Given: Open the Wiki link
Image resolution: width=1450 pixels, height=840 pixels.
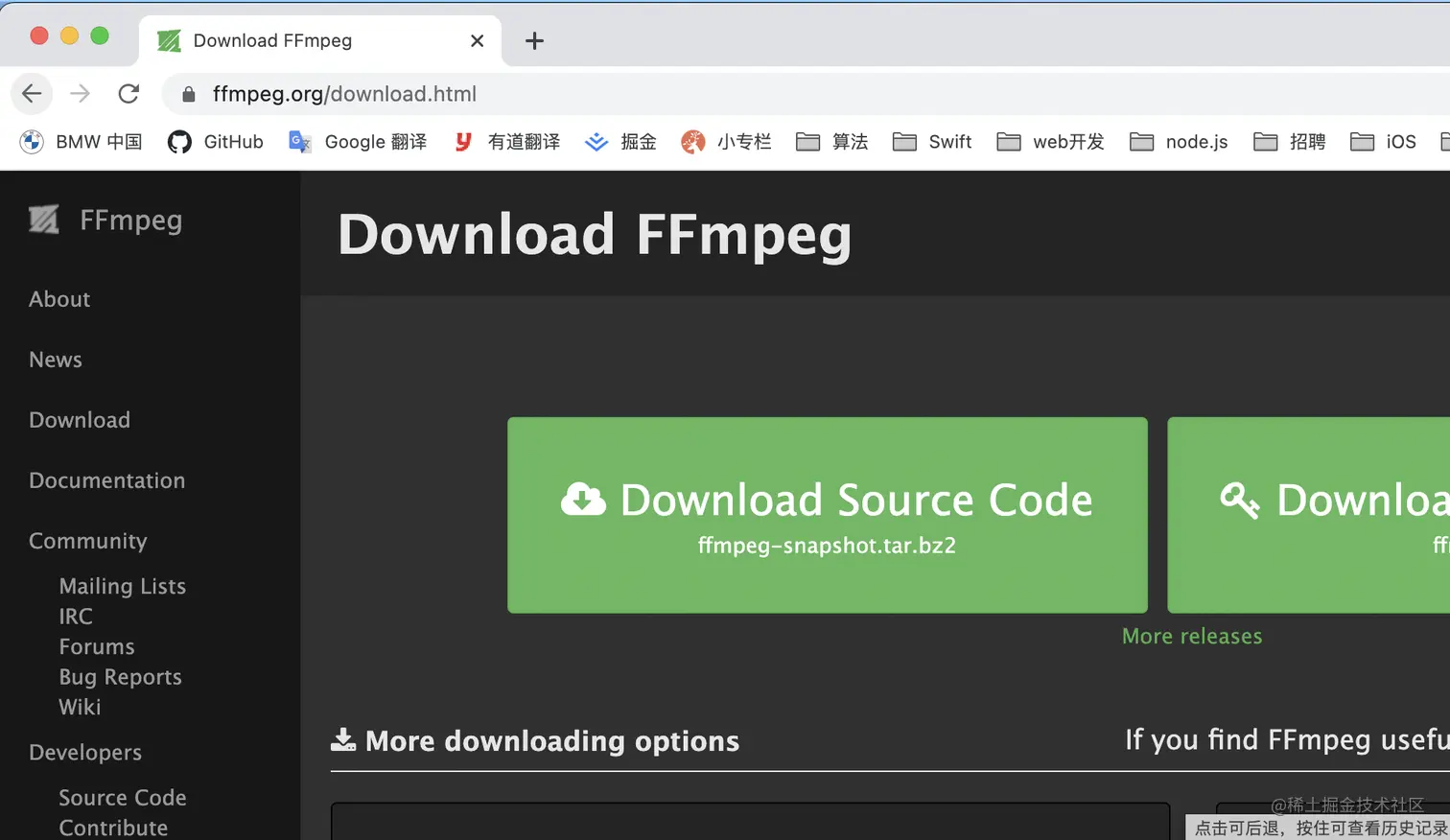Looking at the screenshot, I should tap(80, 707).
